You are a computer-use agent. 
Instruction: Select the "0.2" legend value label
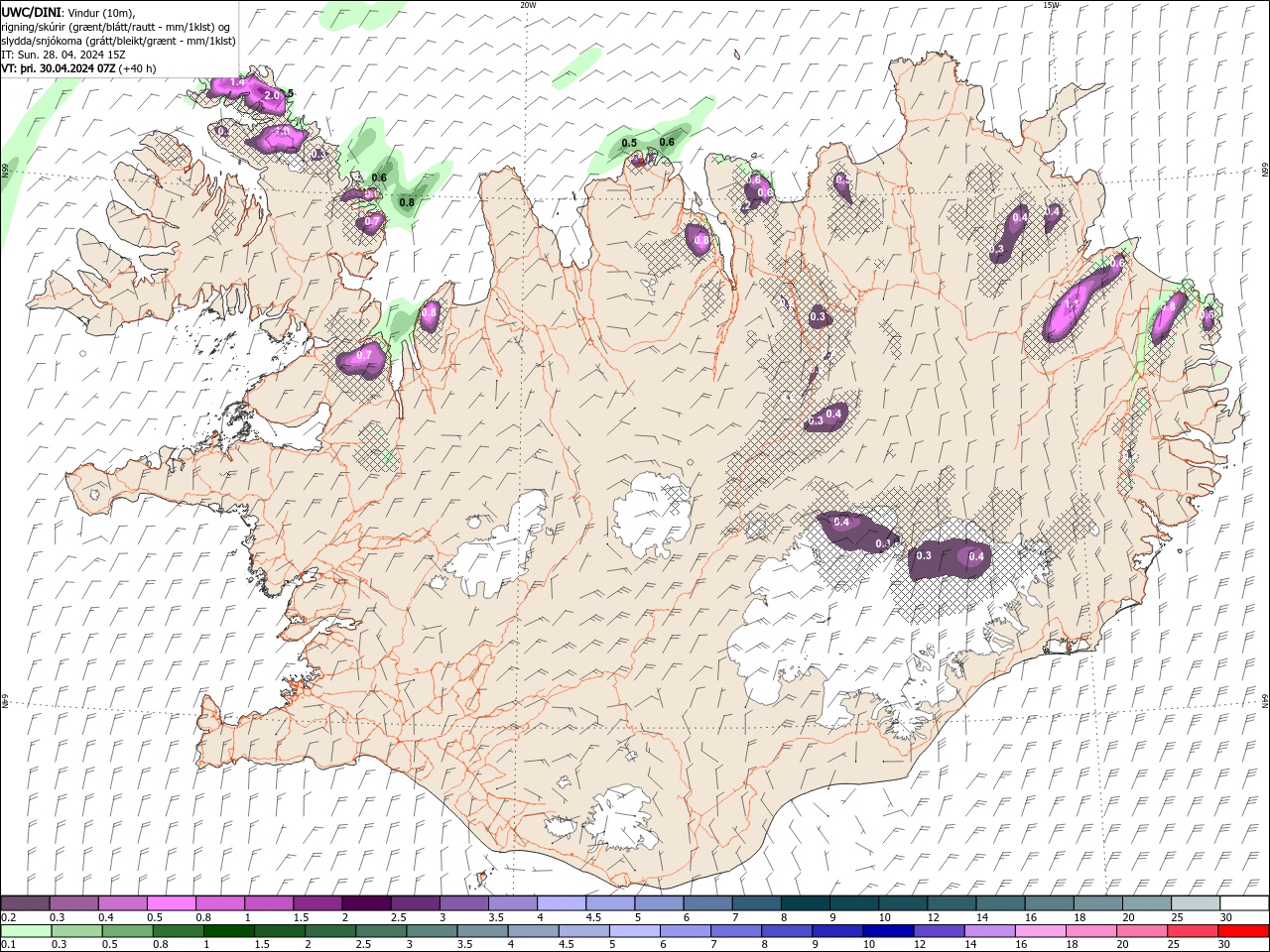coord(8,917)
